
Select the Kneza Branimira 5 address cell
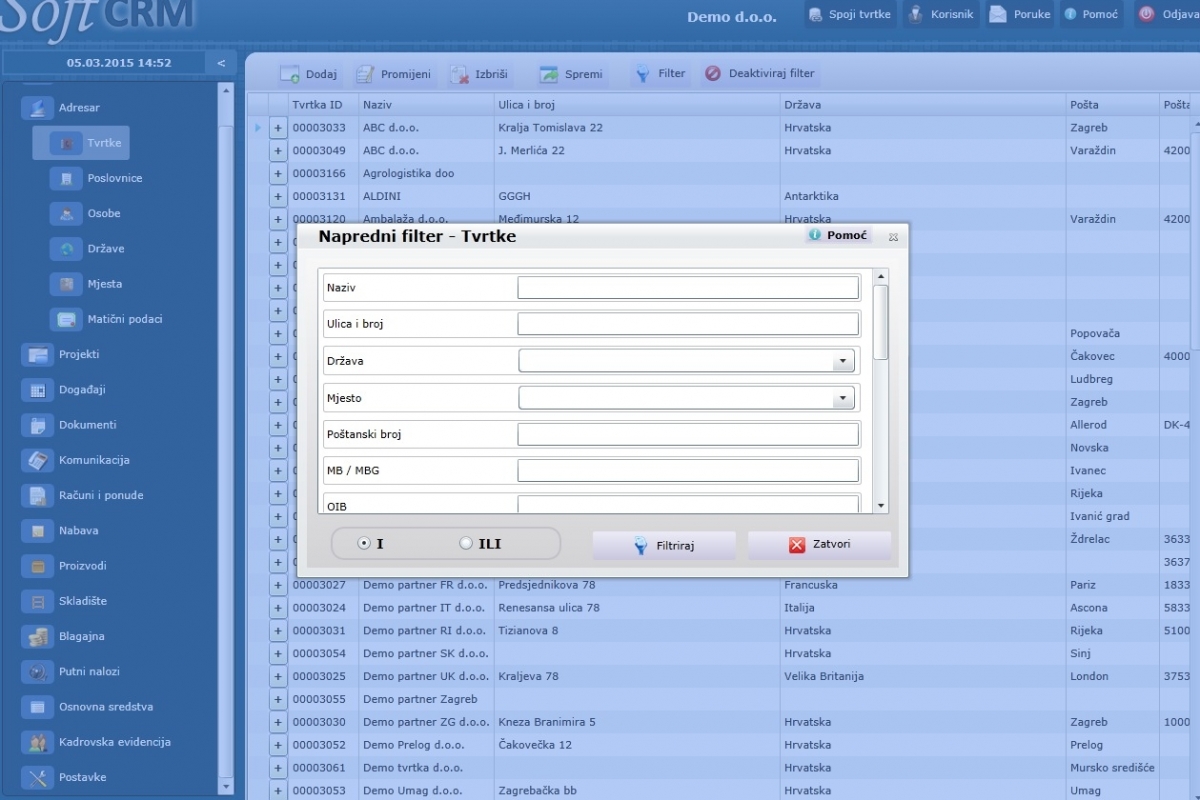point(637,722)
